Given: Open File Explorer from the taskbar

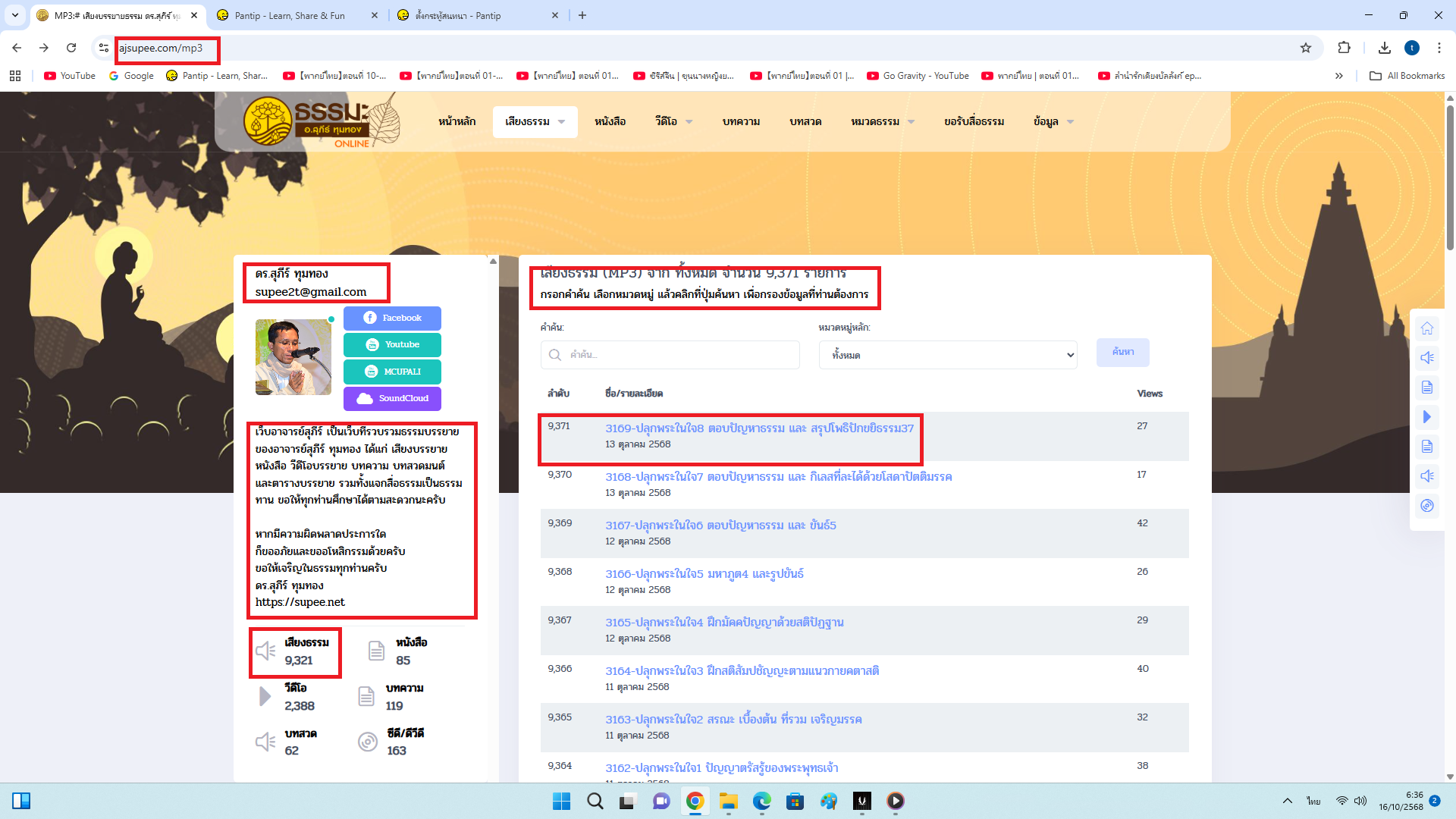Looking at the screenshot, I should 728,801.
